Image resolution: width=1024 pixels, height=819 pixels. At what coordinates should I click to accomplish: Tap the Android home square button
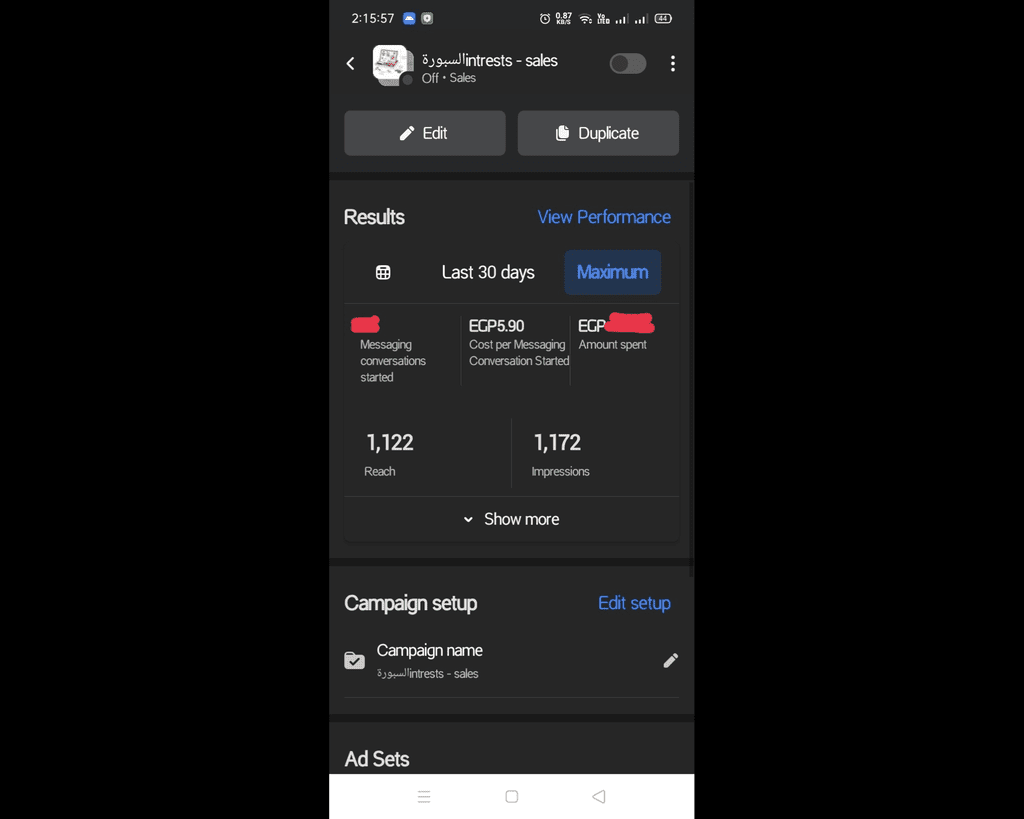click(512, 796)
